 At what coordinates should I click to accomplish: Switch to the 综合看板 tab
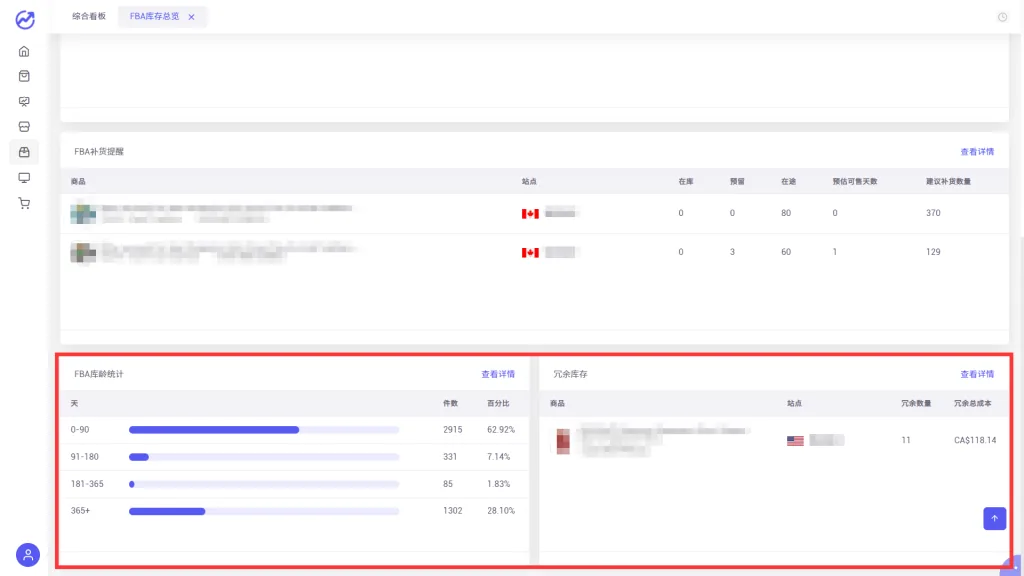pyautogui.click(x=89, y=16)
